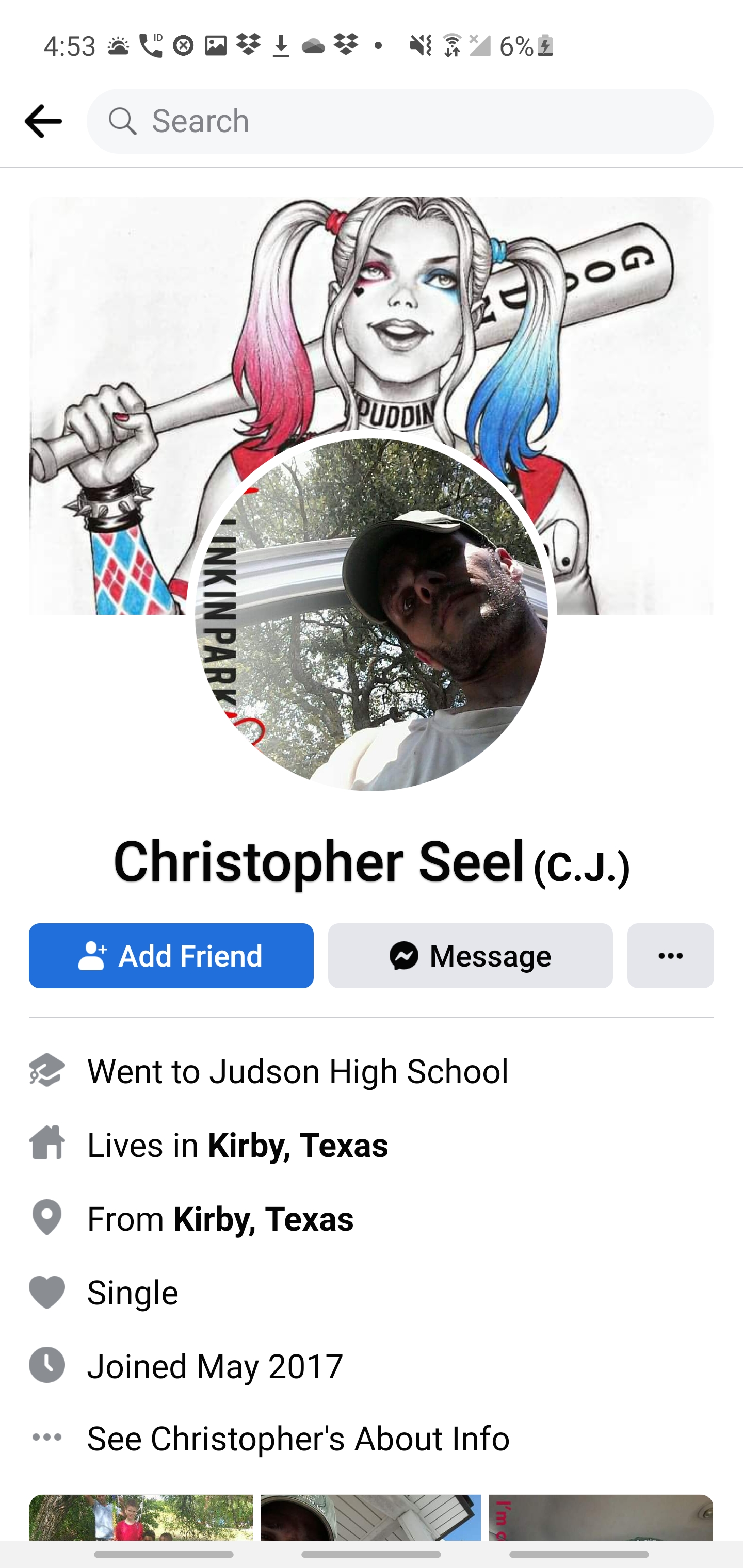Image resolution: width=743 pixels, height=1568 pixels.
Task: Tap the back arrow icon
Action: [43, 121]
